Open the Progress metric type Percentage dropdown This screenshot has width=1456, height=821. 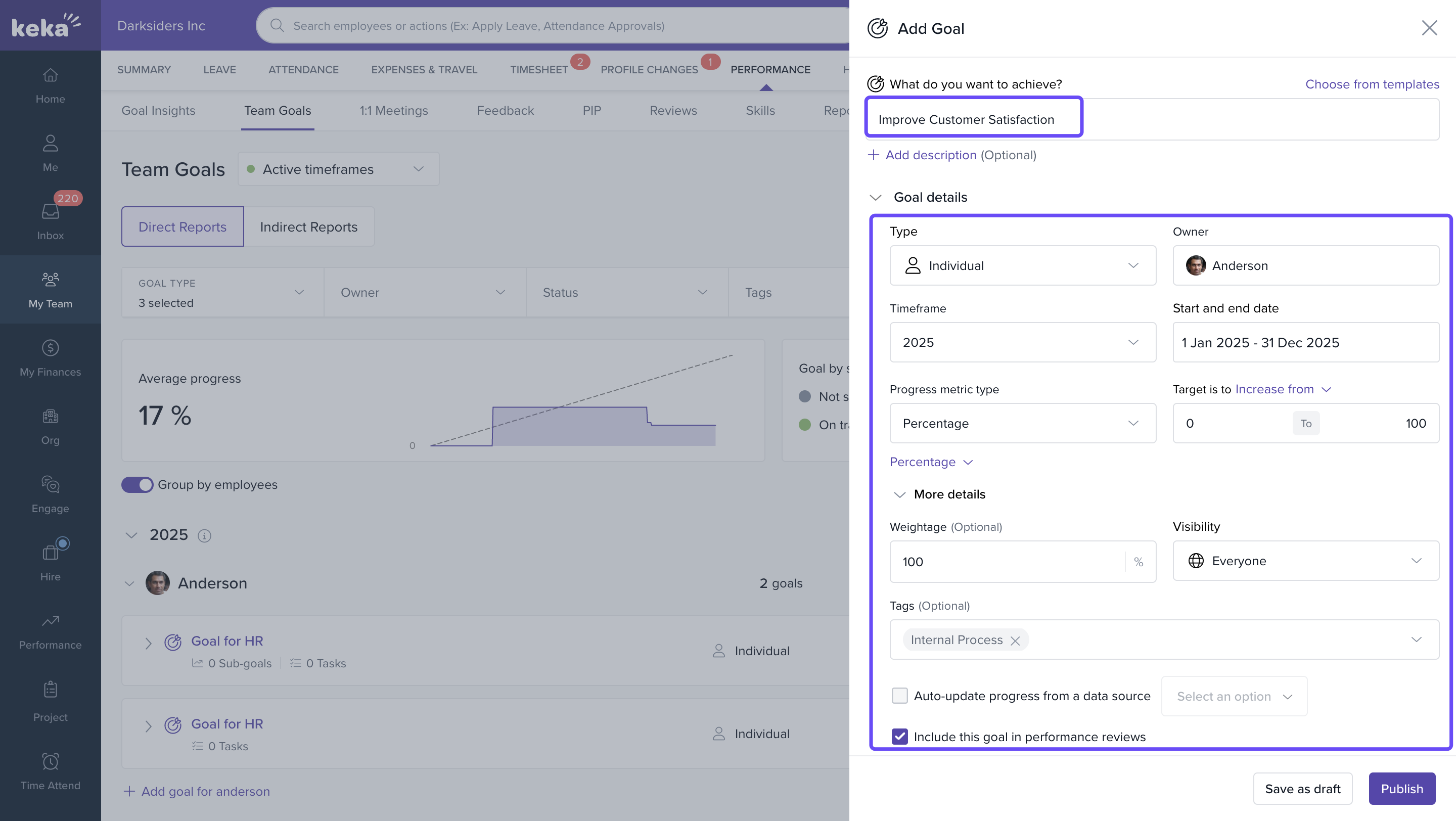point(1022,423)
